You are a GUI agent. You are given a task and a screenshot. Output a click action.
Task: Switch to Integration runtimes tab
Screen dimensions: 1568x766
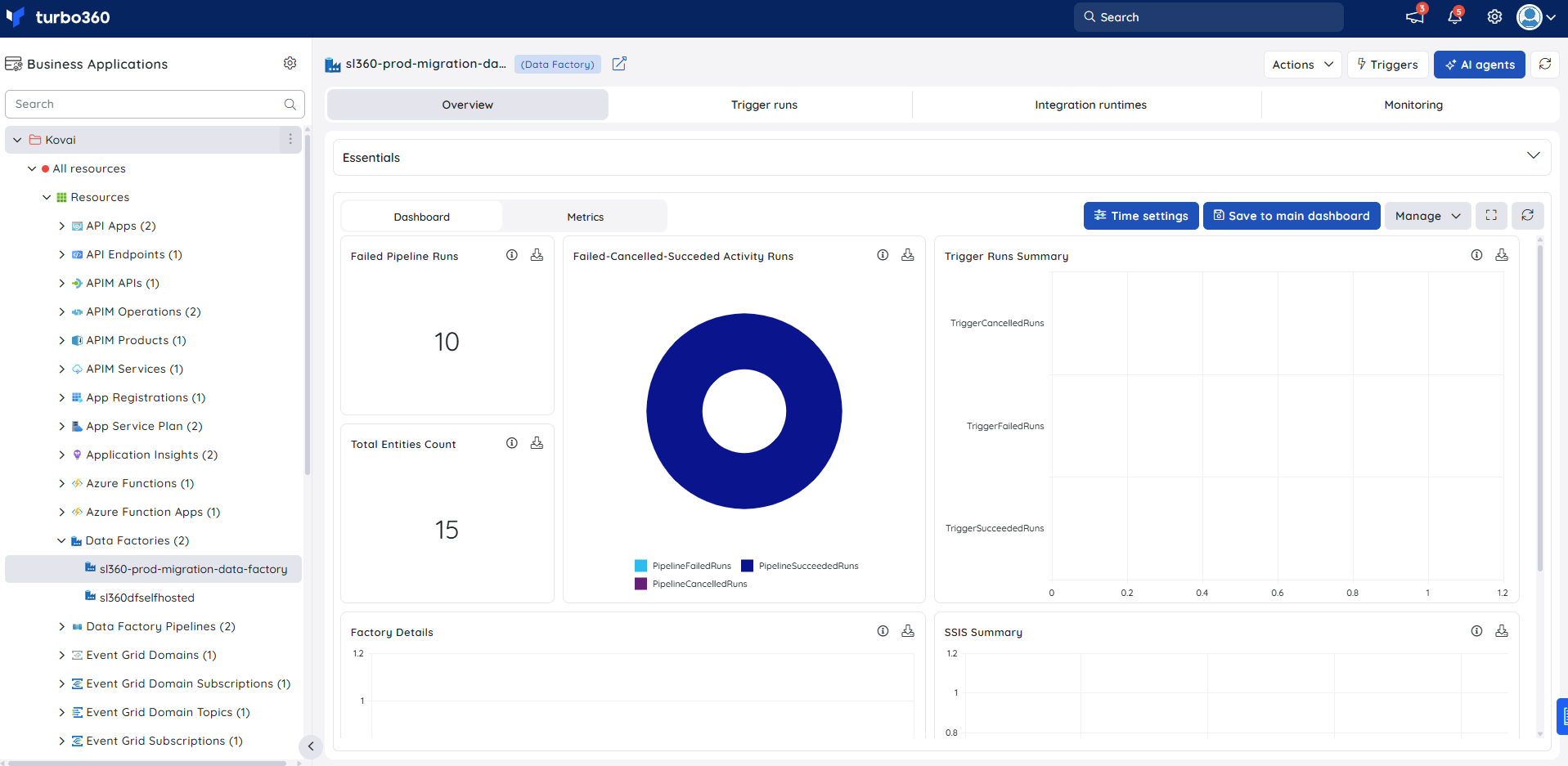1090,105
